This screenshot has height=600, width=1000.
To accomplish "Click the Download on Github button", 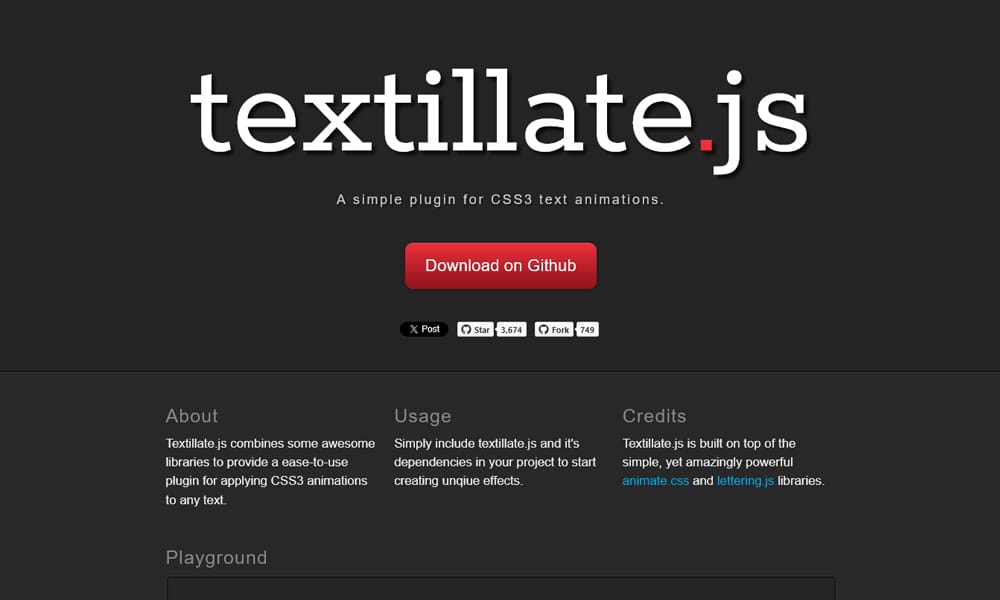I will click(500, 265).
